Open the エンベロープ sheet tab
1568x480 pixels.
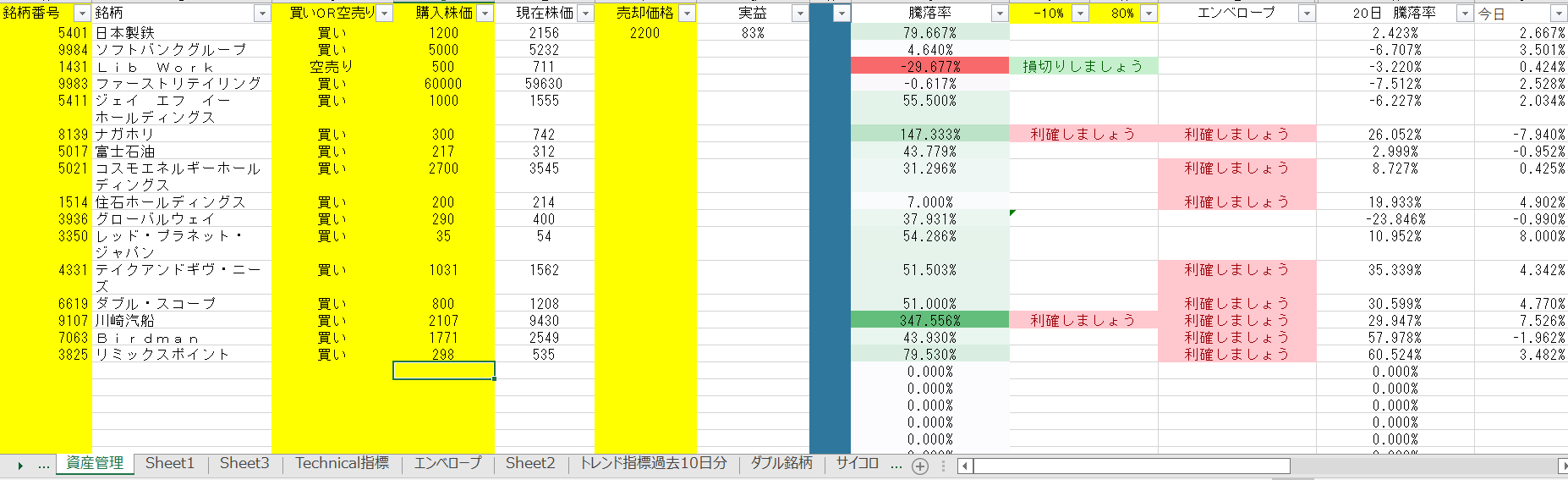(x=447, y=463)
